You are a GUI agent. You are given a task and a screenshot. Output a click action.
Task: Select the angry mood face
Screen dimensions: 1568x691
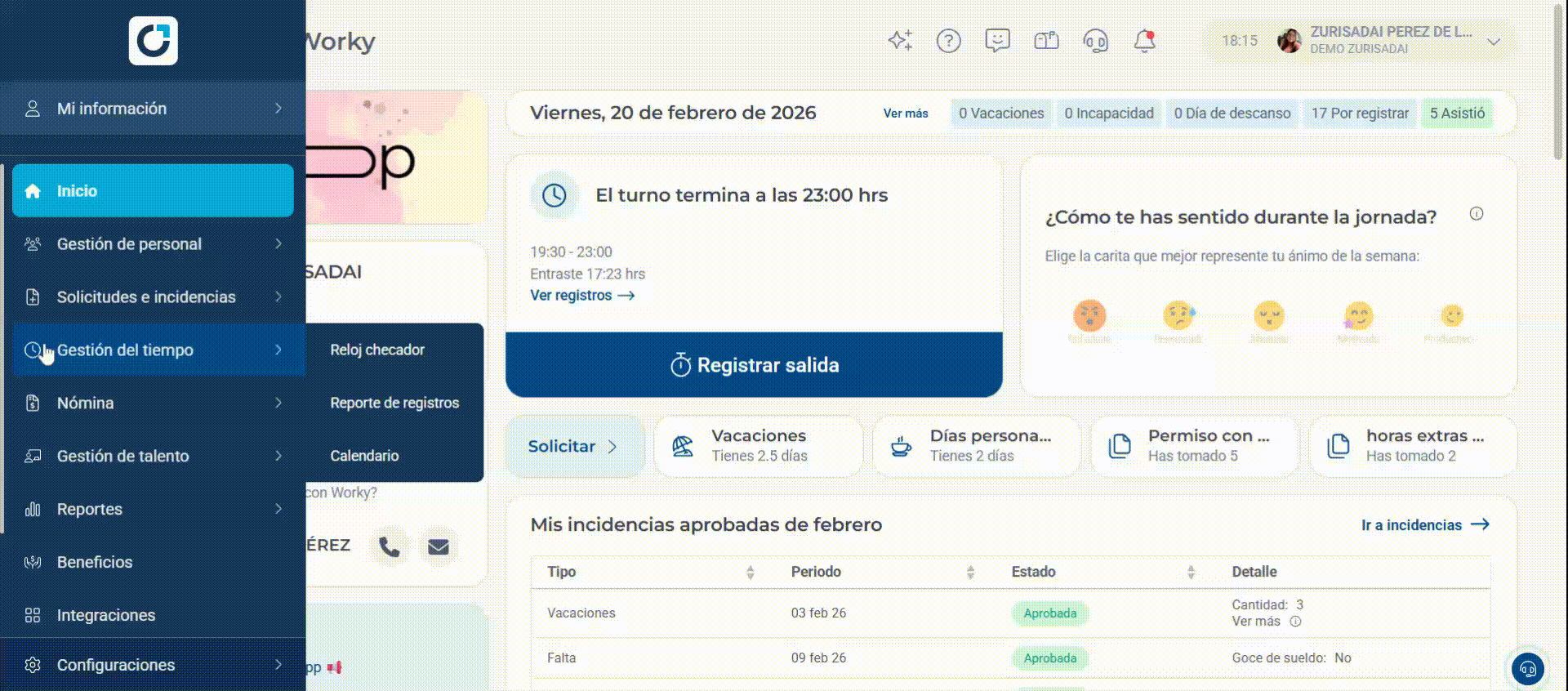coord(1089,315)
